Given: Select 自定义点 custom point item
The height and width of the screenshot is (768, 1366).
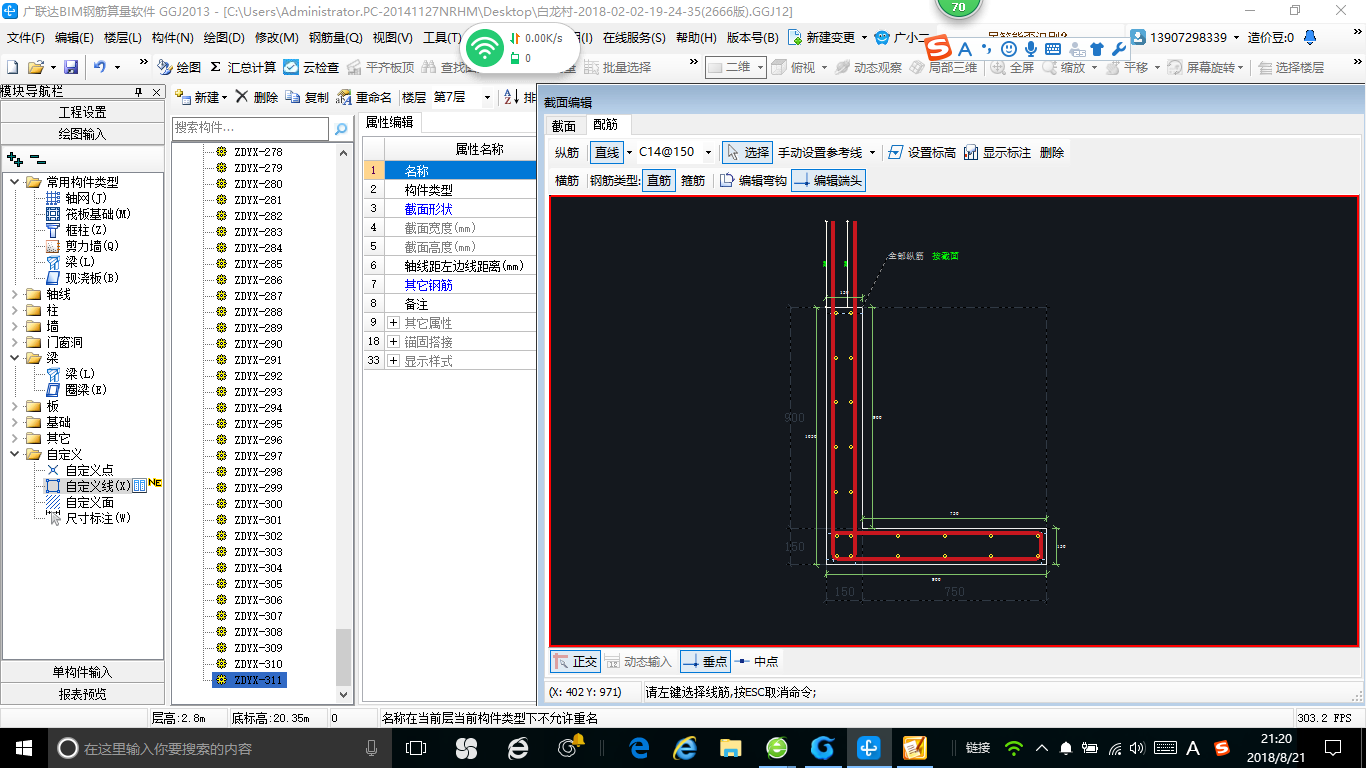Looking at the screenshot, I should click(x=80, y=470).
